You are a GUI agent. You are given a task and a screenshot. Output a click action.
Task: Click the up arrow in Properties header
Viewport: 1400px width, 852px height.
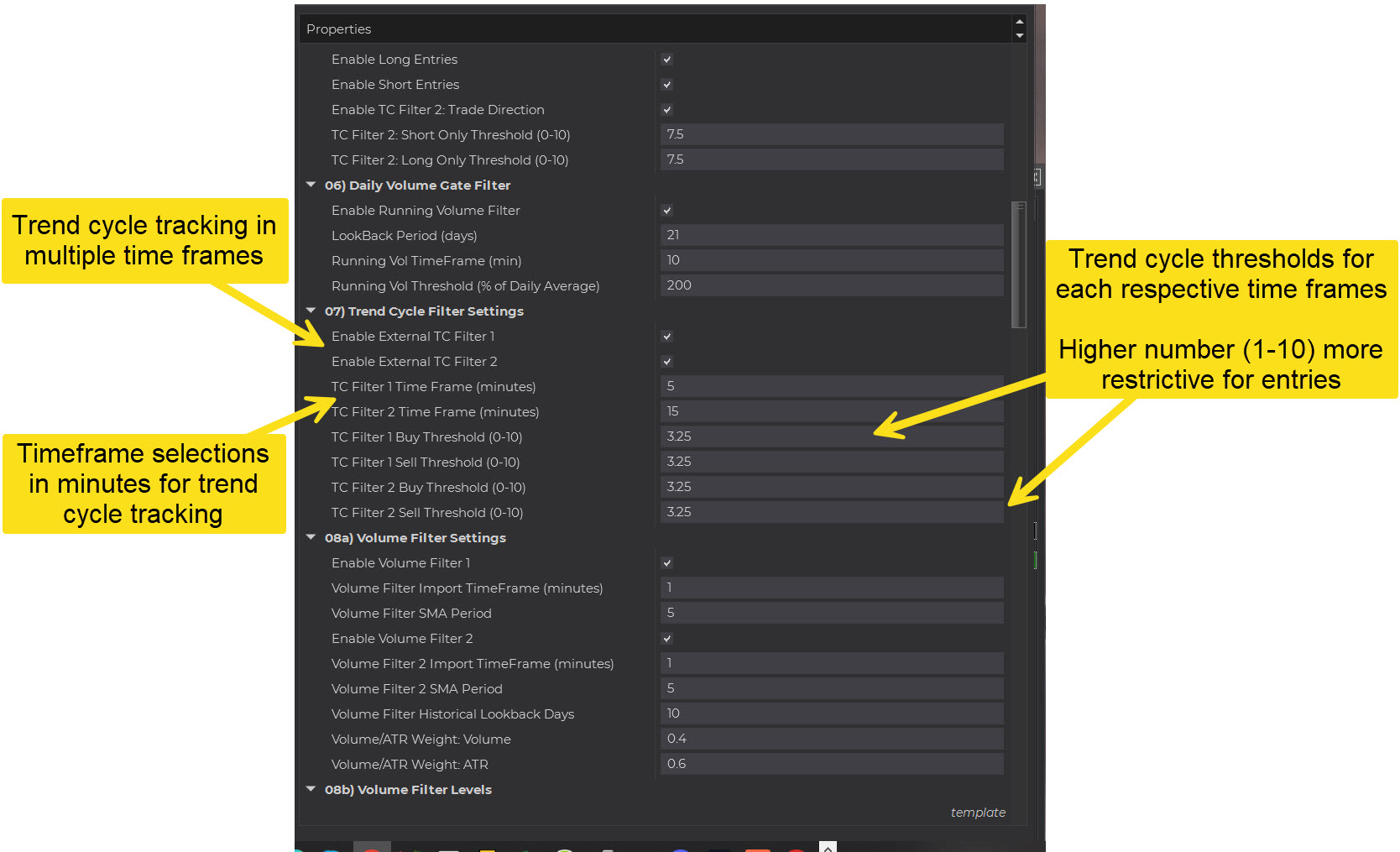coord(1019,23)
